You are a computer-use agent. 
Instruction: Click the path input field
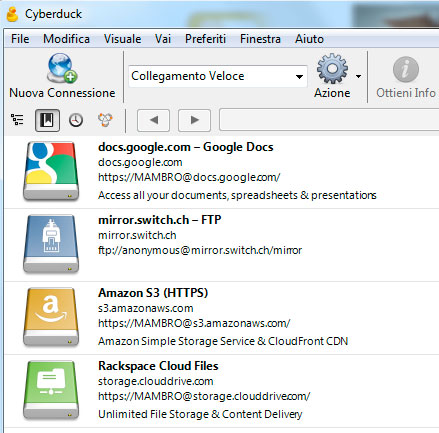tap(329, 120)
